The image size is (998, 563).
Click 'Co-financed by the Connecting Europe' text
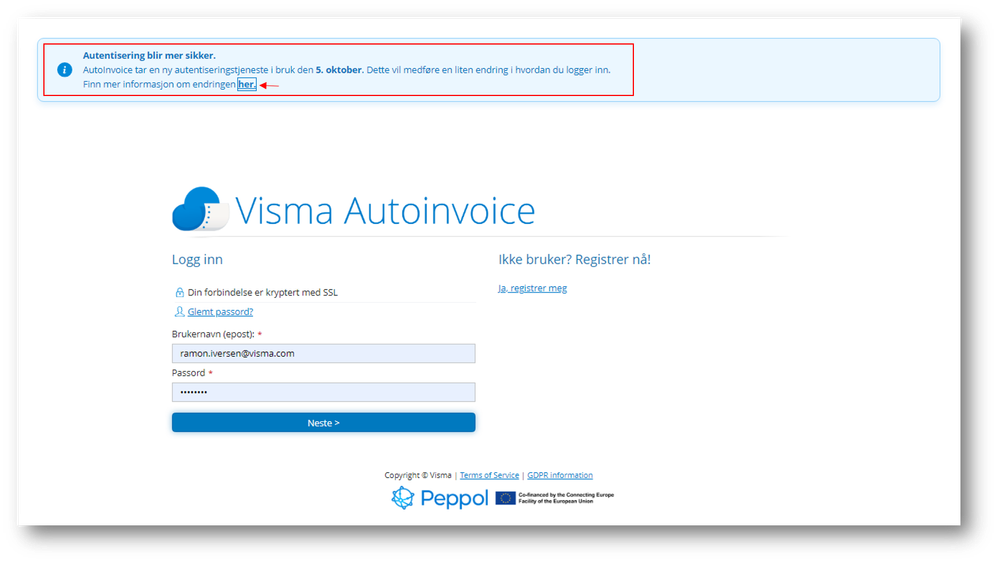click(566, 494)
